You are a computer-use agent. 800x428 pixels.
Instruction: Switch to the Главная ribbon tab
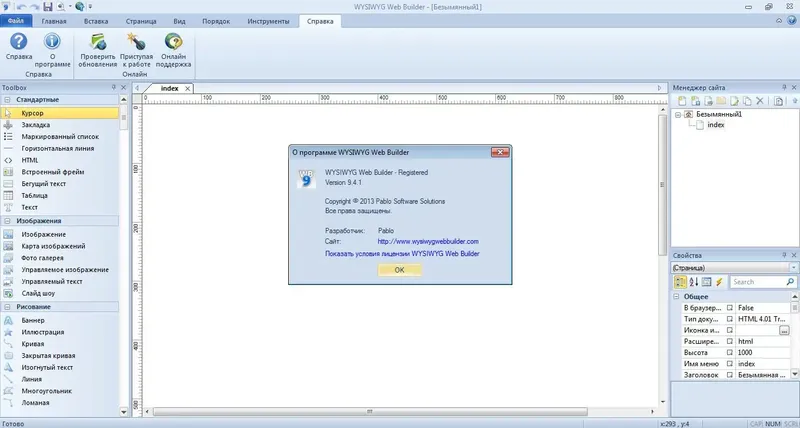54,21
